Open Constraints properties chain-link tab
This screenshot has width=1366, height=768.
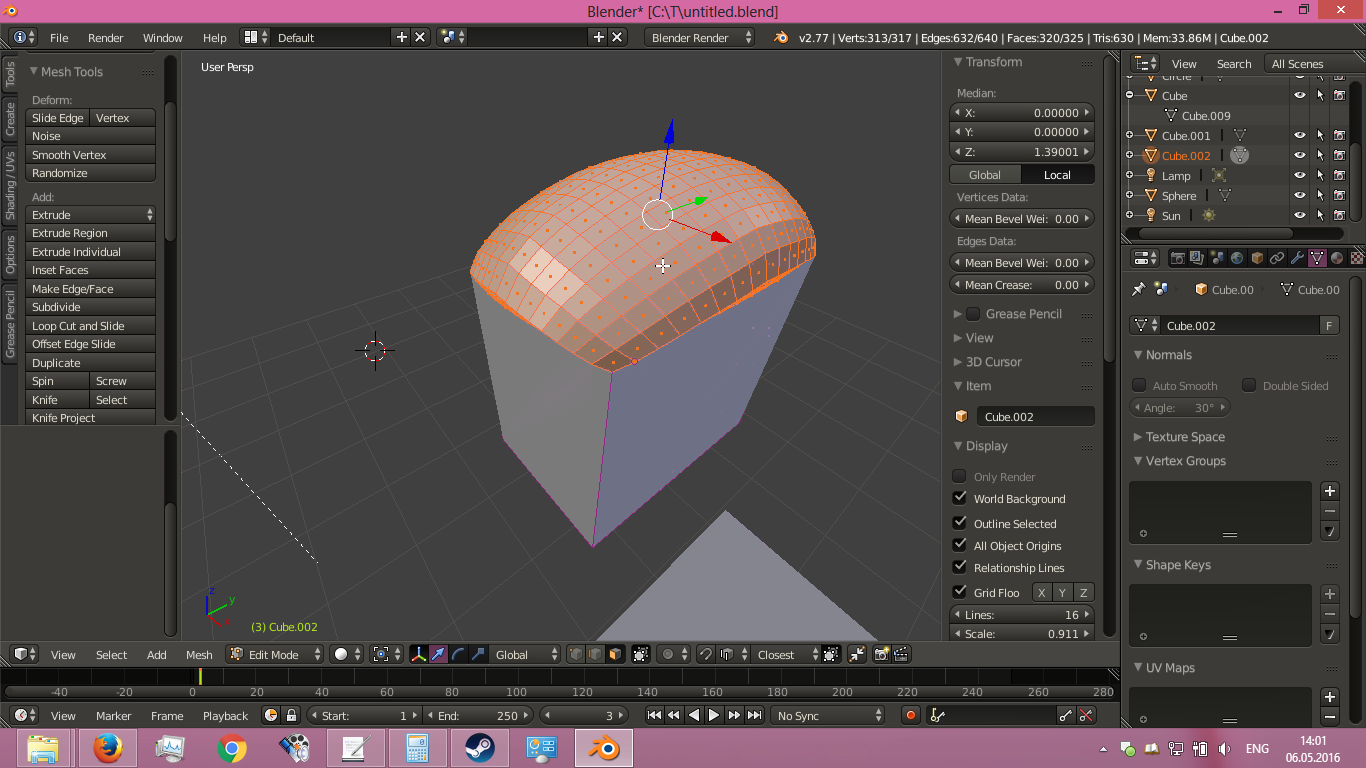click(1277, 258)
